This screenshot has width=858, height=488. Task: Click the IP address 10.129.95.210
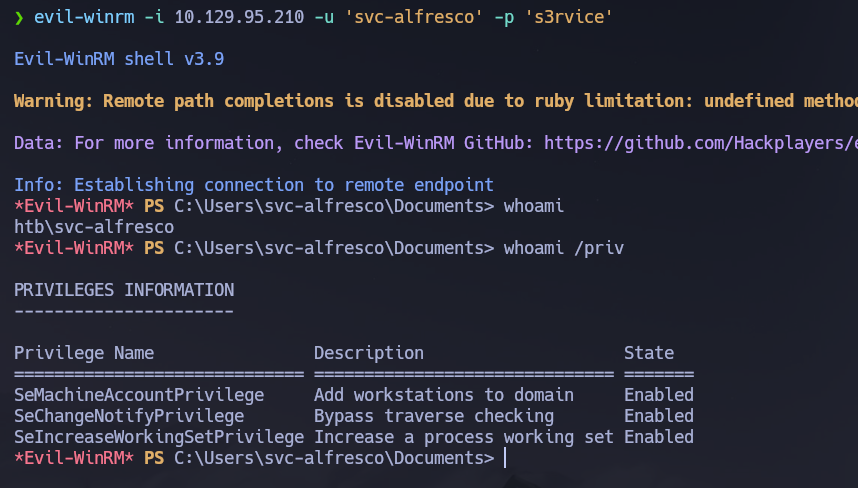tap(239, 17)
